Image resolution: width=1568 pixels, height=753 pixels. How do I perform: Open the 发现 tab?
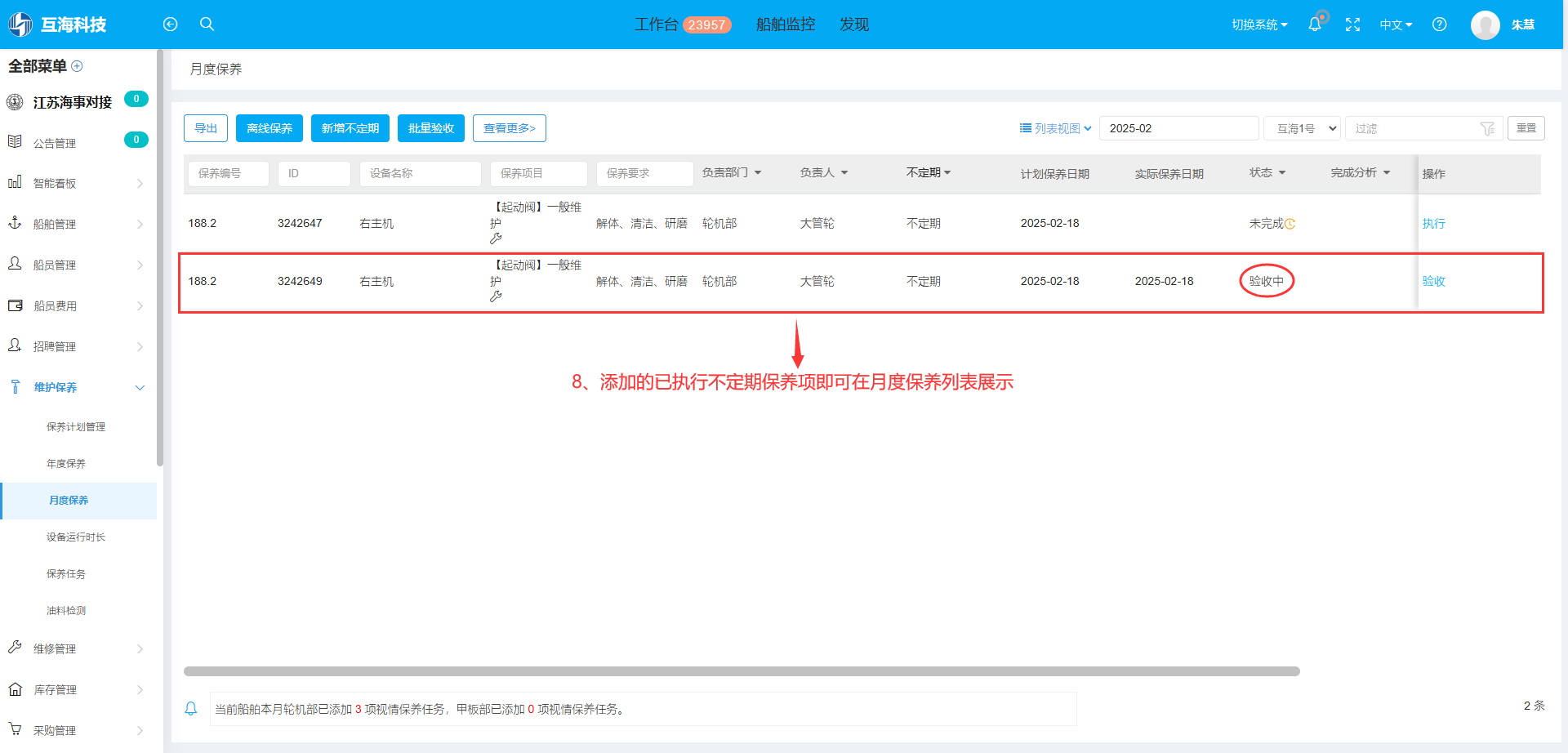click(854, 25)
